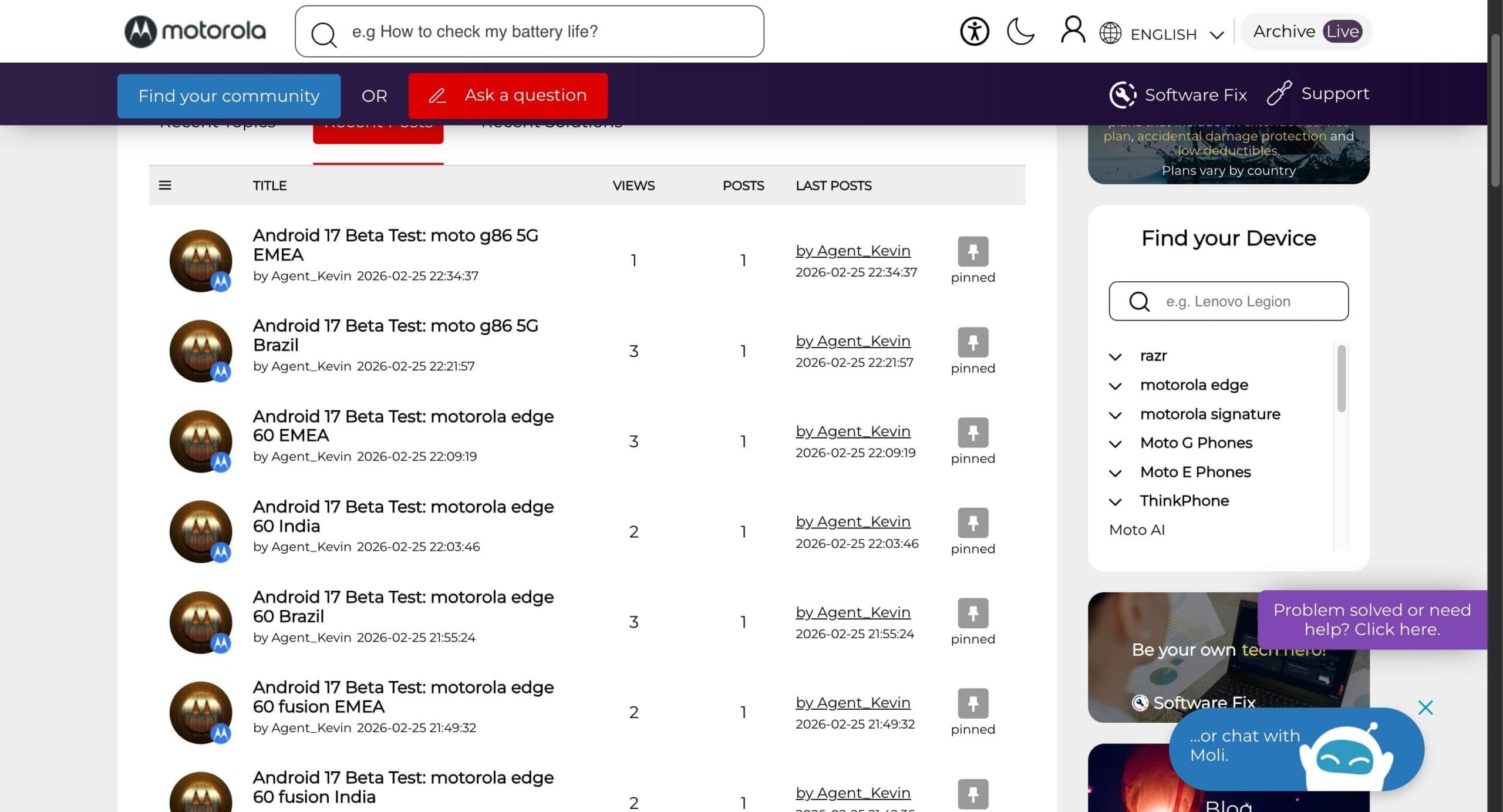Open by Agent_Kevin link dated 21:55:24
Screen dimensions: 1503x812
coord(853,612)
